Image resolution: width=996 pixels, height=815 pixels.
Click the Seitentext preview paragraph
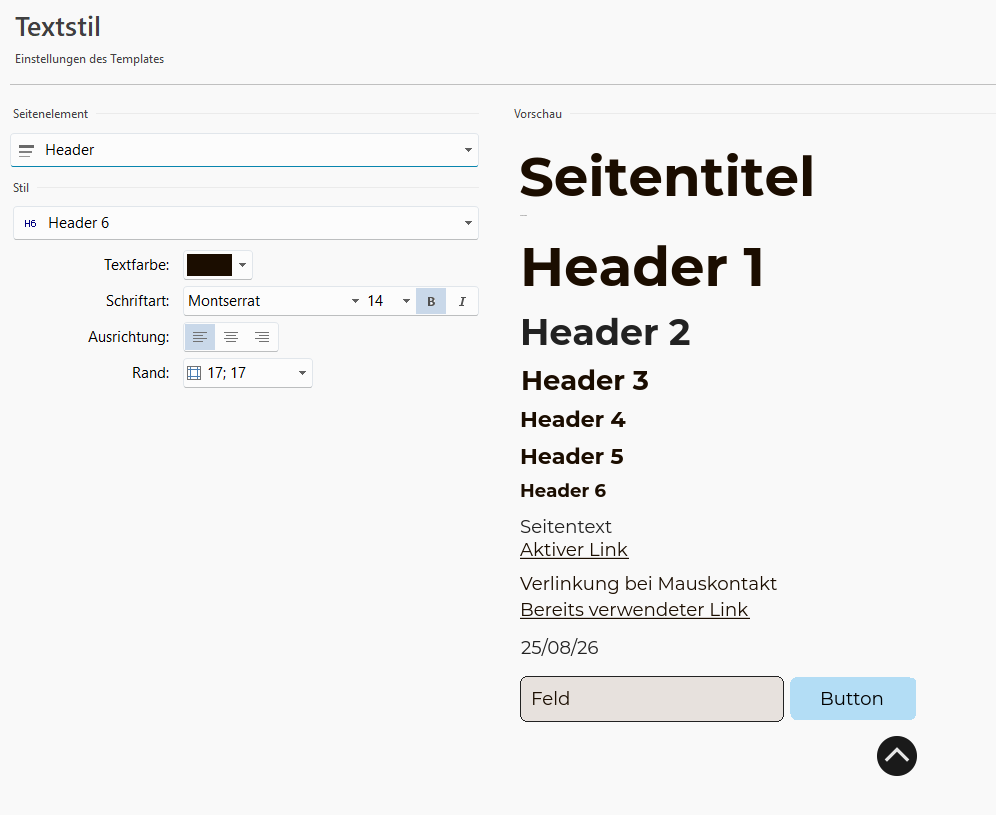click(565, 527)
